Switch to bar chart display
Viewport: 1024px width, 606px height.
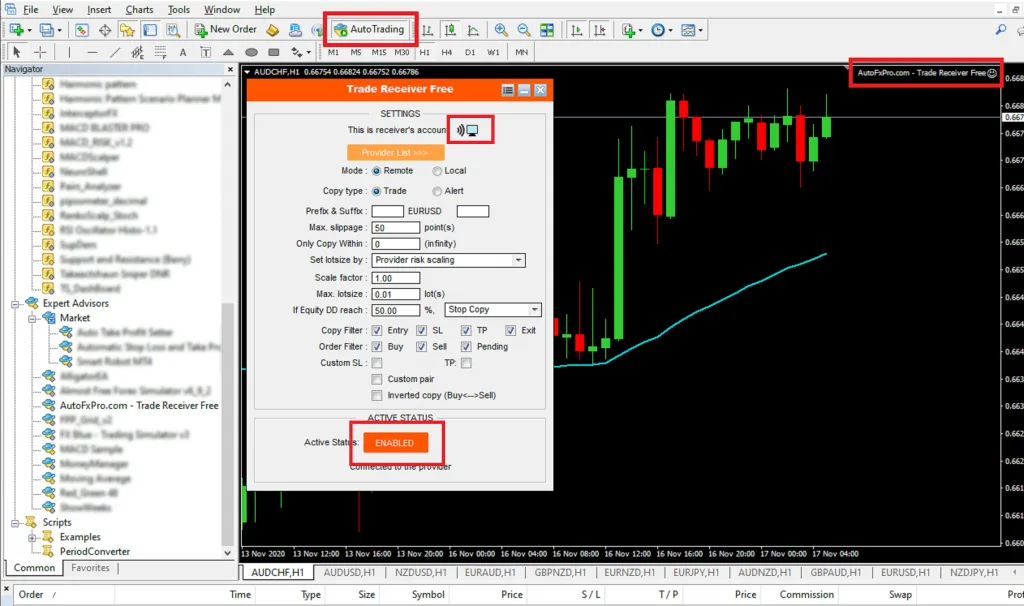[x=427, y=30]
